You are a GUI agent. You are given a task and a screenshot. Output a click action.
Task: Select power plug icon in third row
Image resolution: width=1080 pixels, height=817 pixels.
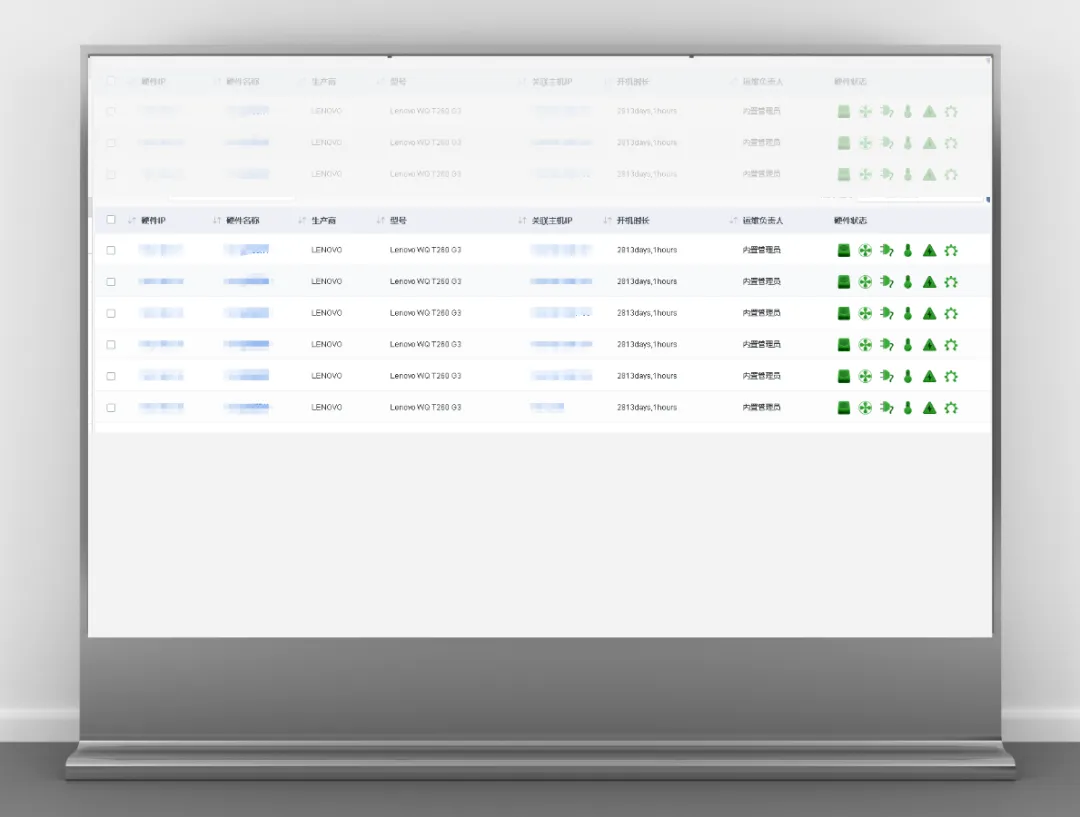[x=886, y=313]
